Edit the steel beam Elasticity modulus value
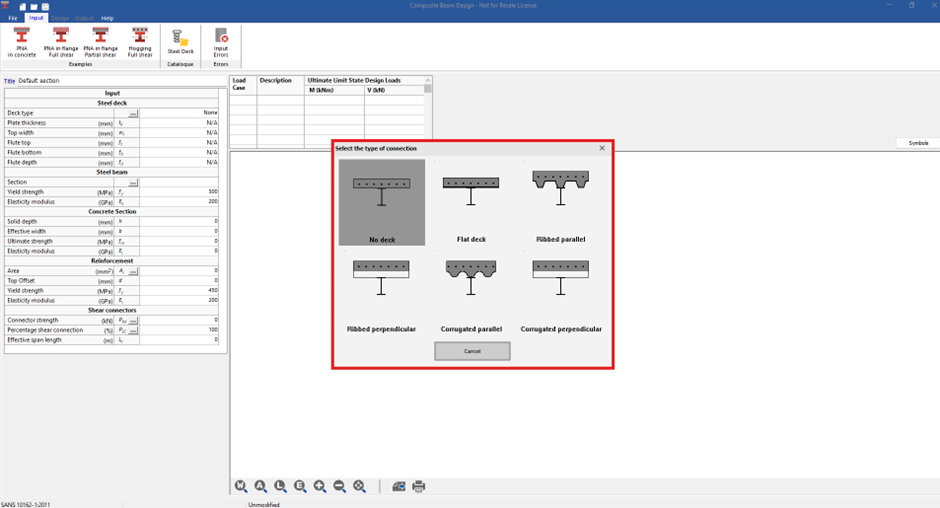The image size is (940, 508). point(179,202)
